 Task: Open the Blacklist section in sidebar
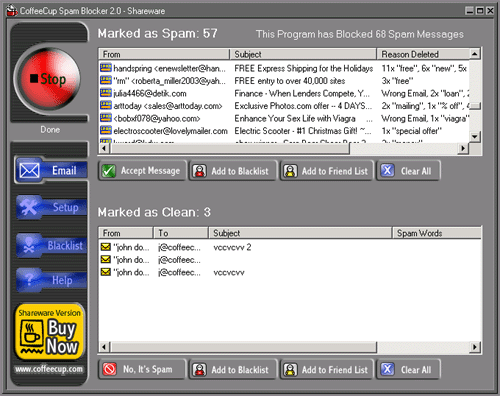click(x=52, y=246)
